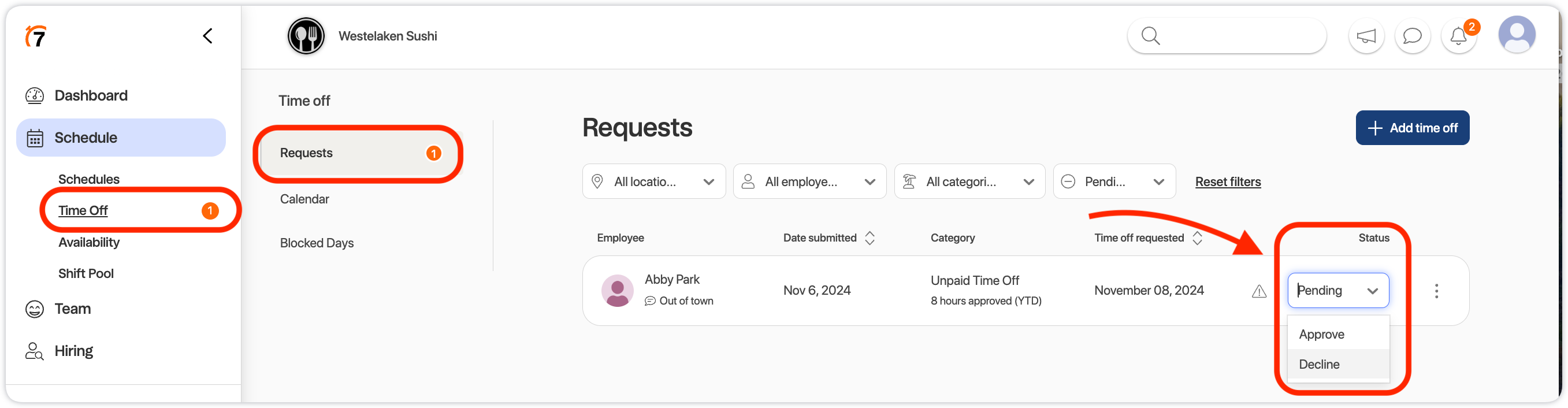Sort by Time off requested
The width and height of the screenshot is (1568, 408).
coord(1197,238)
